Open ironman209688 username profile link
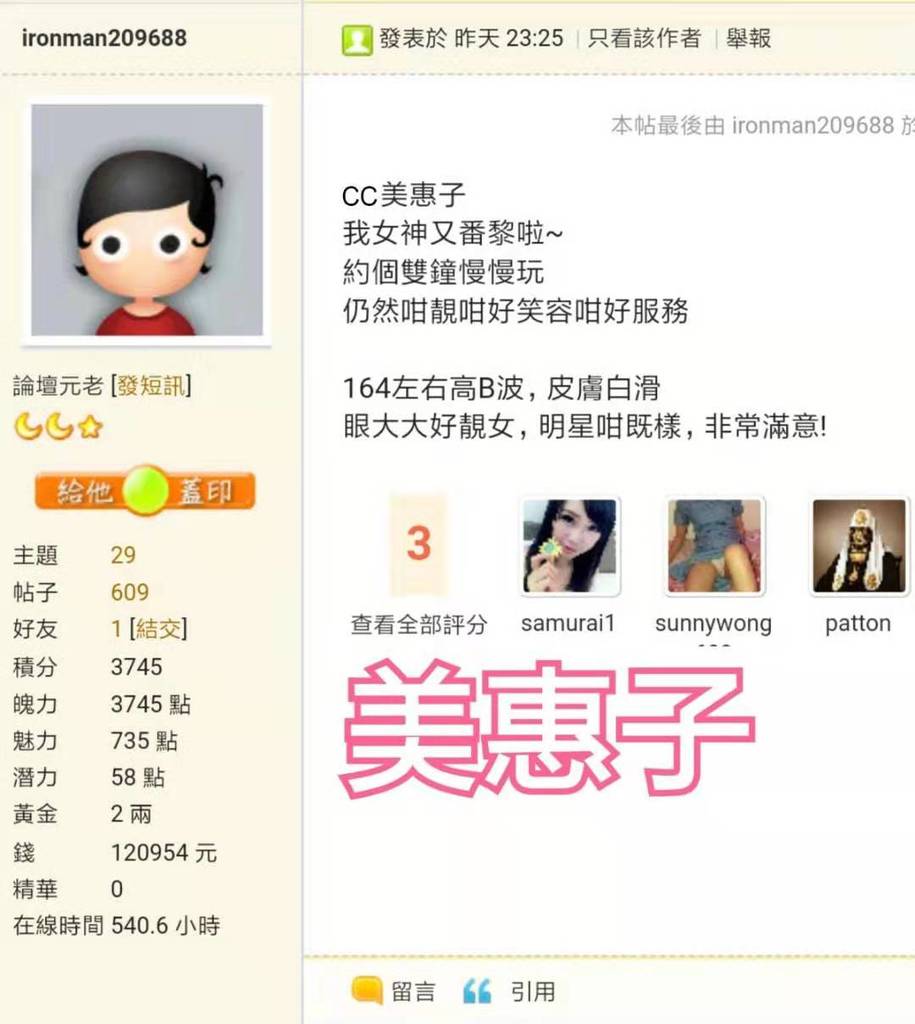The width and height of the screenshot is (915, 1024). click(104, 38)
